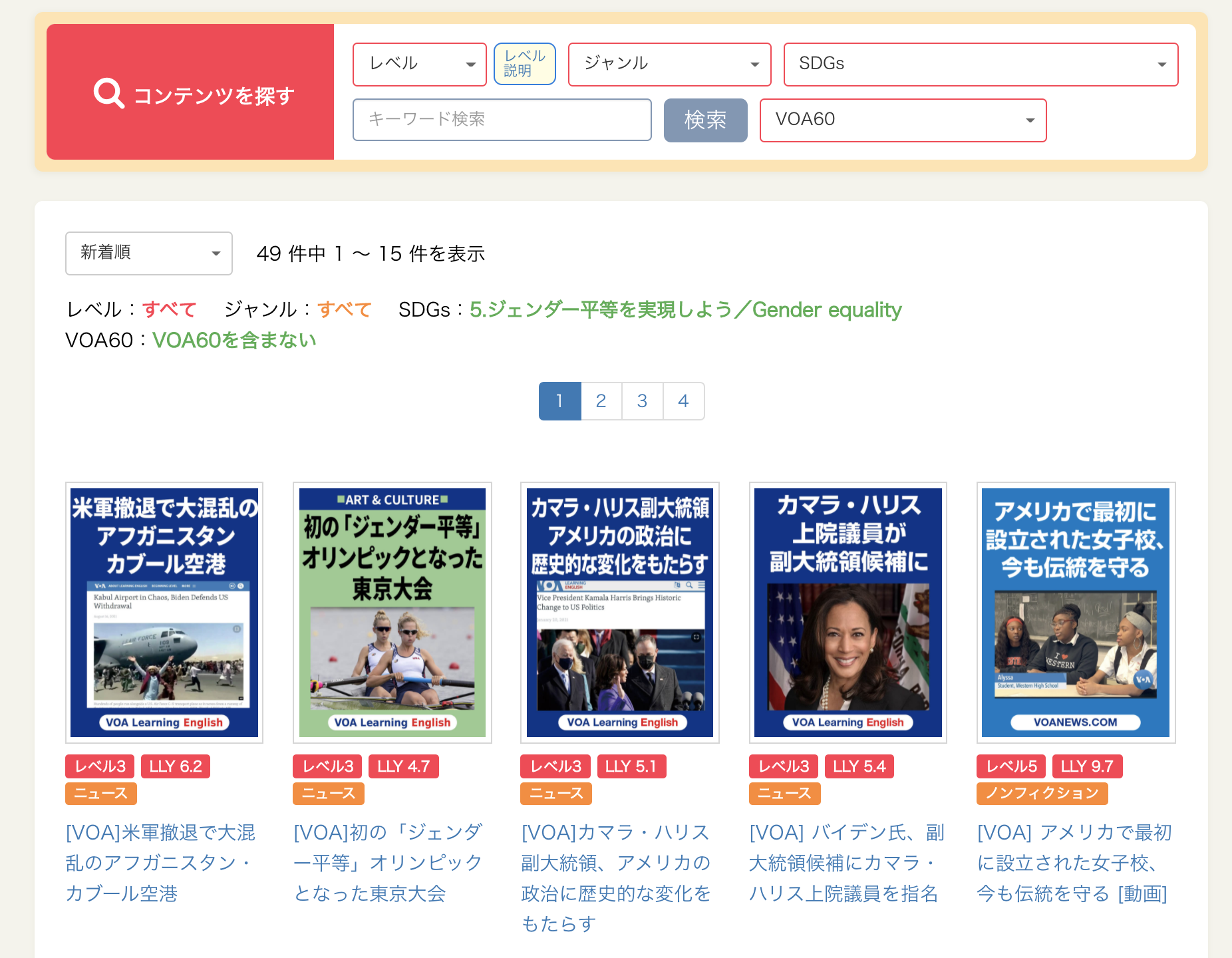Open the first girls' school video thumbnail

click(x=1076, y=613)
